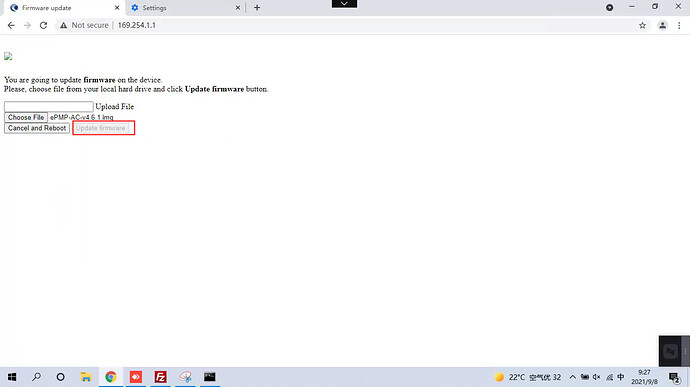Toggle the volume mute tray icon

(x=597, y=377)
